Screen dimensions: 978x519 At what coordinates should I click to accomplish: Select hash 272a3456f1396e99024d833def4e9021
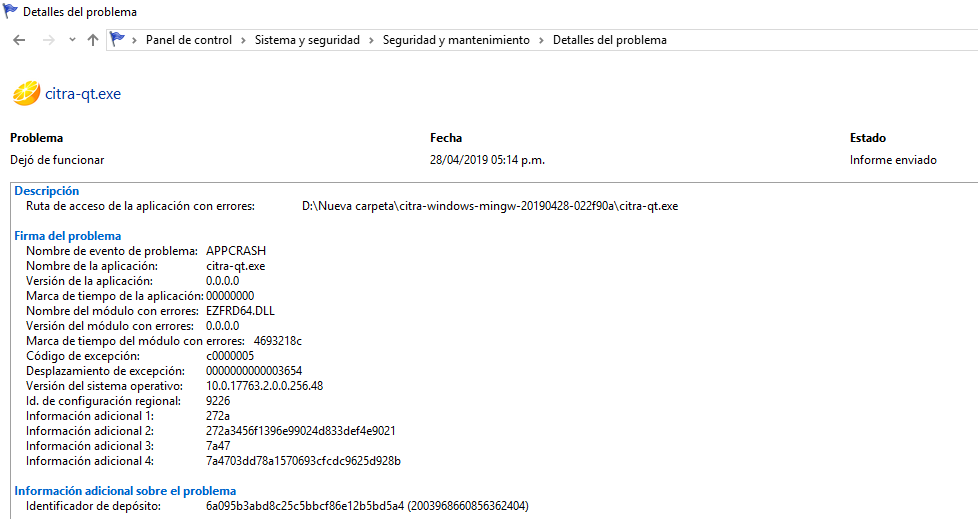point(301,430)
